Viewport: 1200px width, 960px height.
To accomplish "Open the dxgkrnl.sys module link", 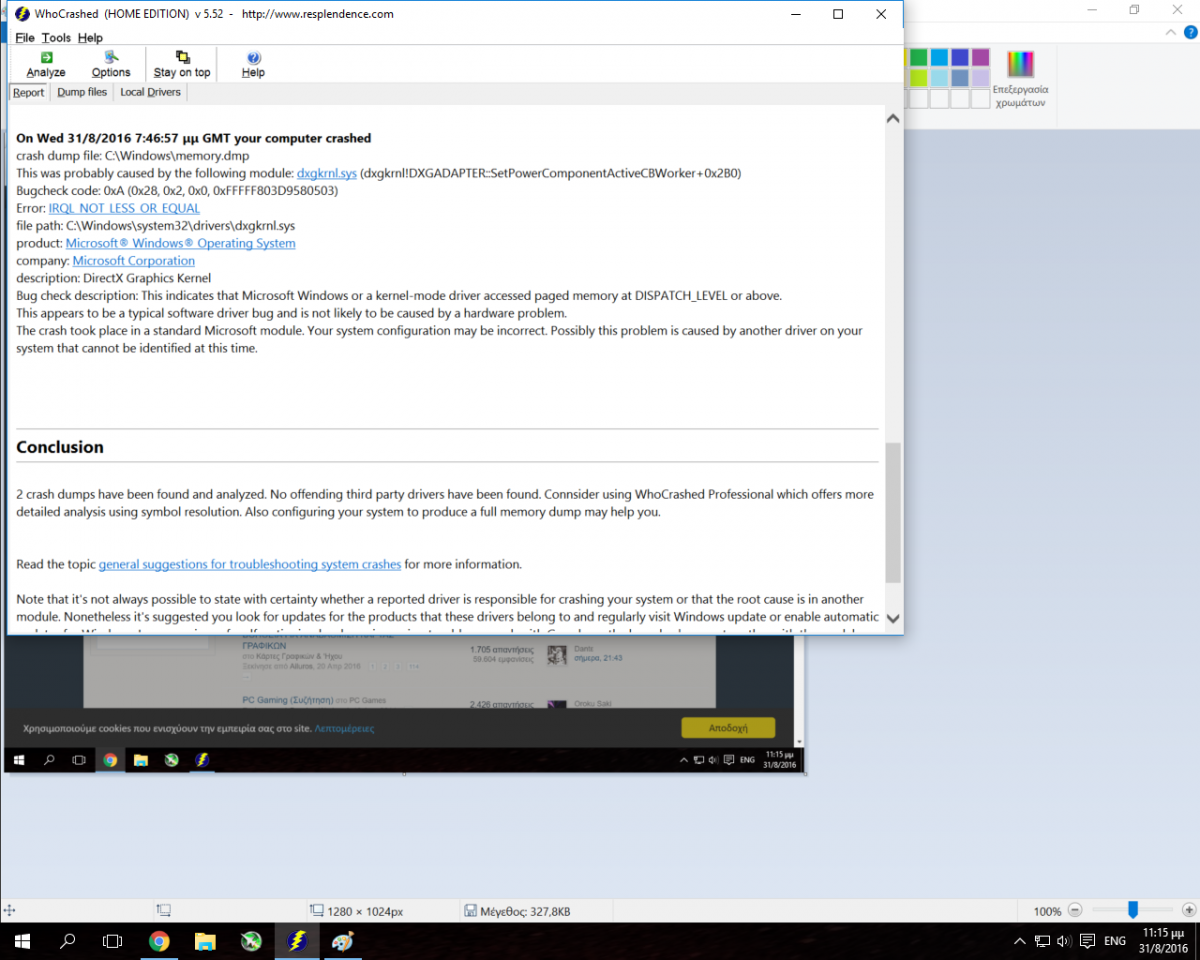I will pos(327,173).
